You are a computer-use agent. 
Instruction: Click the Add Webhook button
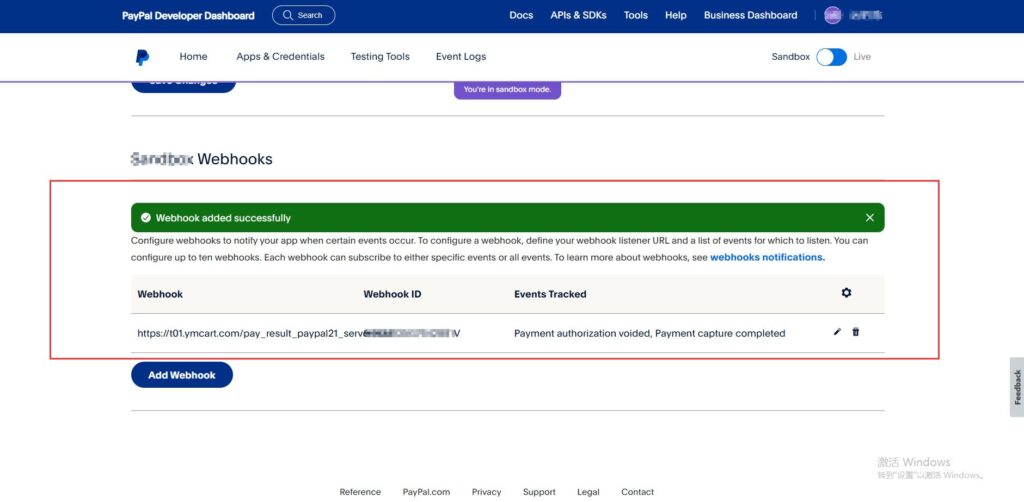click(x=182, y=375)
